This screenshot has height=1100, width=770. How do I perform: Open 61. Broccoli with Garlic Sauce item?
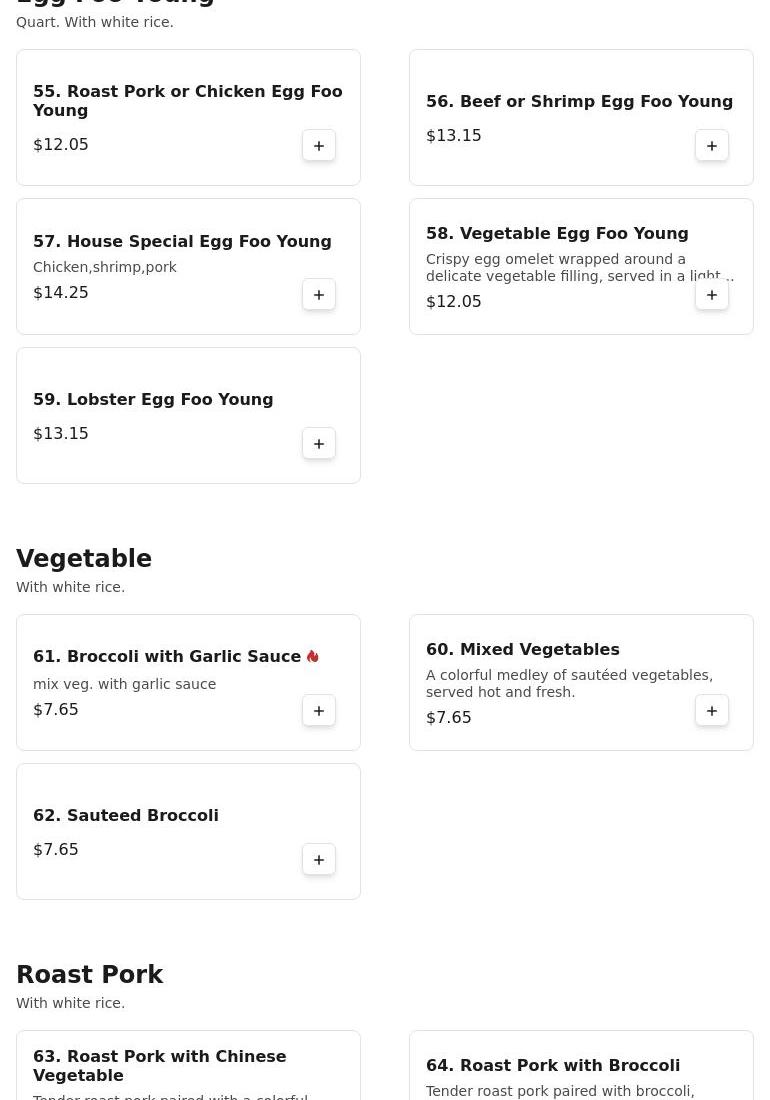click(167, 656)
